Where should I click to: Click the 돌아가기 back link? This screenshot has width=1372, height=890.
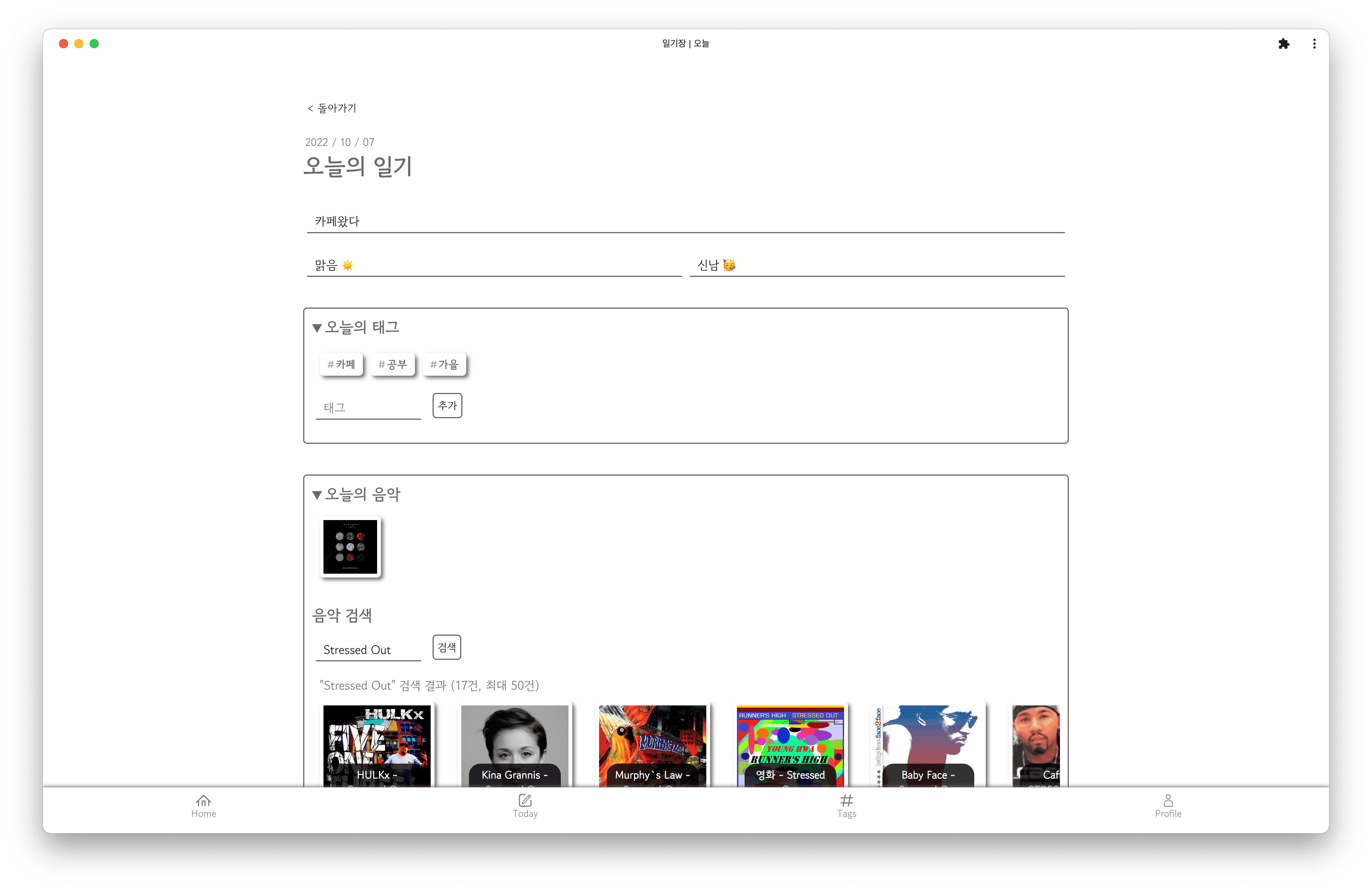click(x=332, y=108)
